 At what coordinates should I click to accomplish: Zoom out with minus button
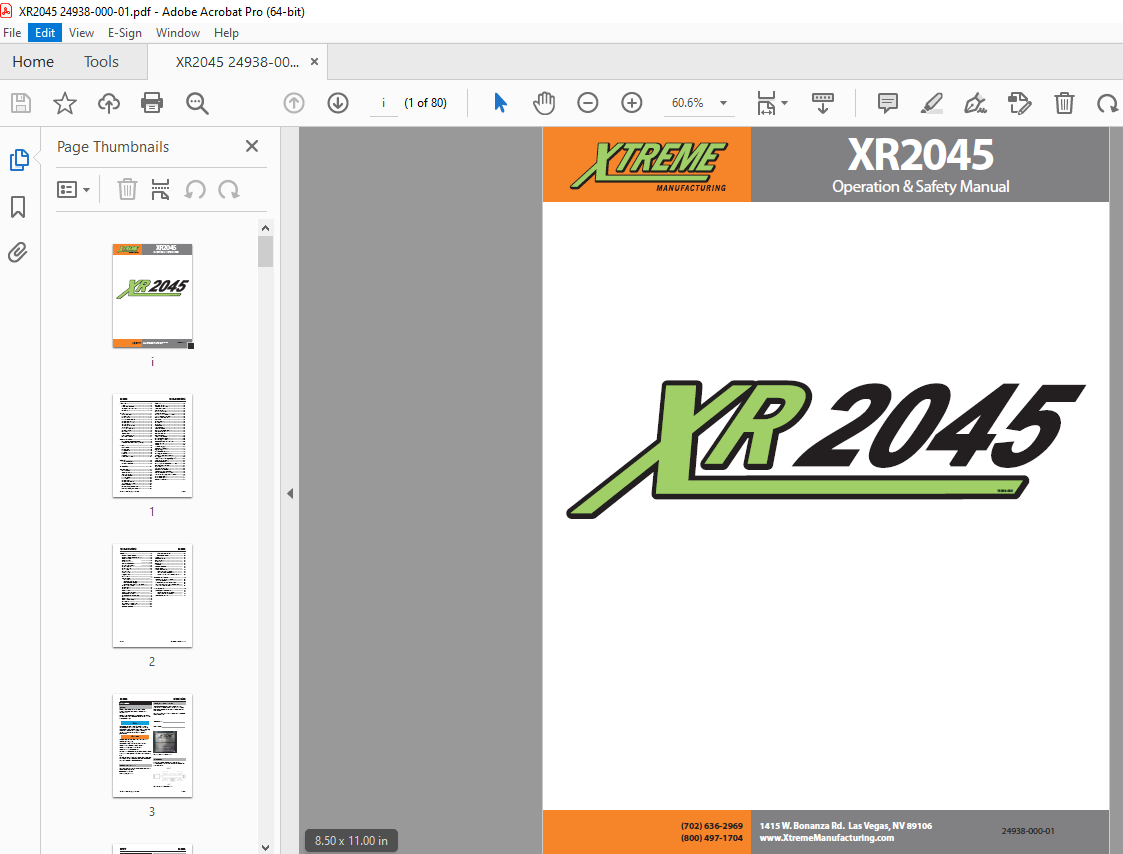587,103
